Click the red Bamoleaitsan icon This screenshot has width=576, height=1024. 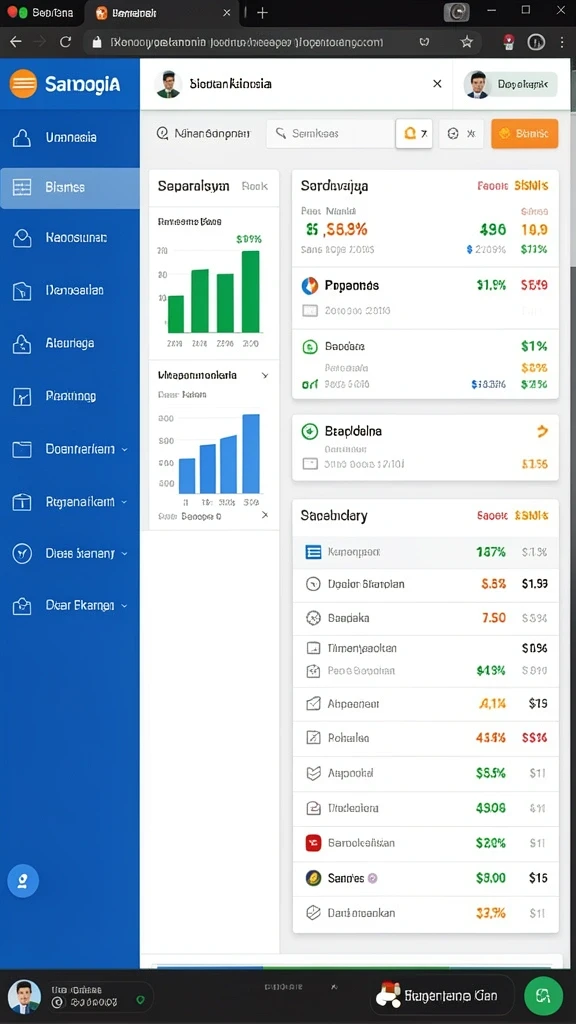(313, 843)
